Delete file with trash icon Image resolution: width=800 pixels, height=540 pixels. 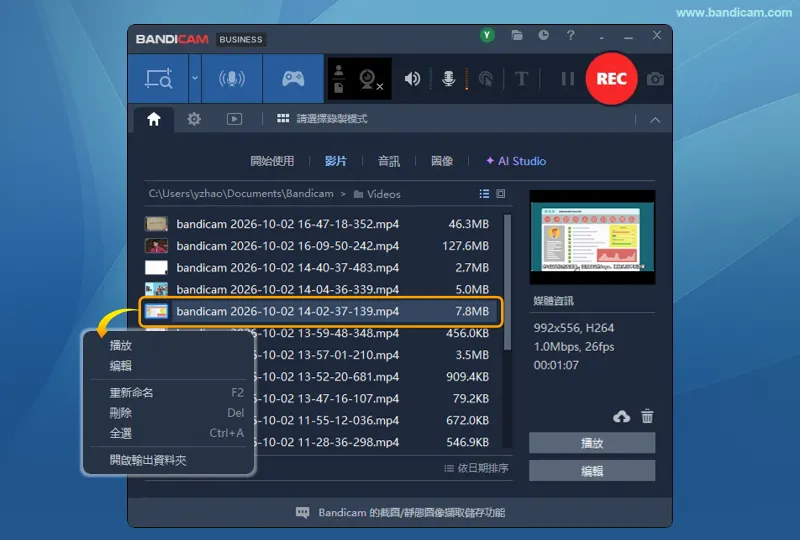[x=647, y=416]
